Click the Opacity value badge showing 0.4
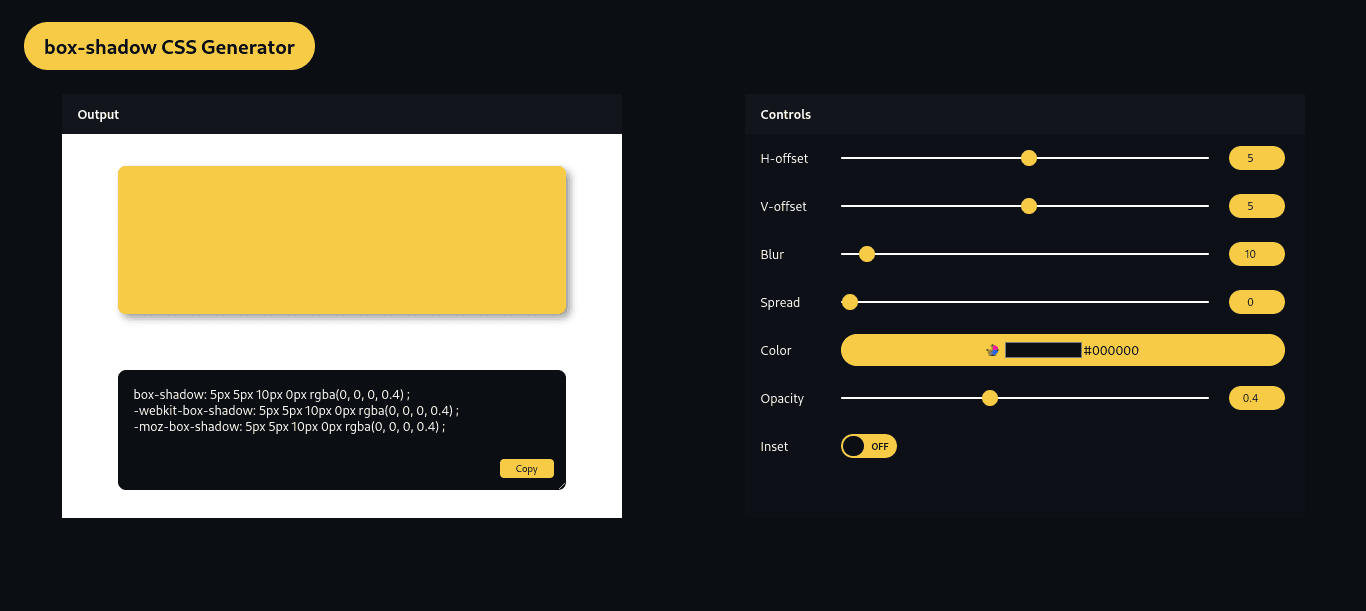This screenshot has height=611, width=1366. click(x=1256, y=398)
